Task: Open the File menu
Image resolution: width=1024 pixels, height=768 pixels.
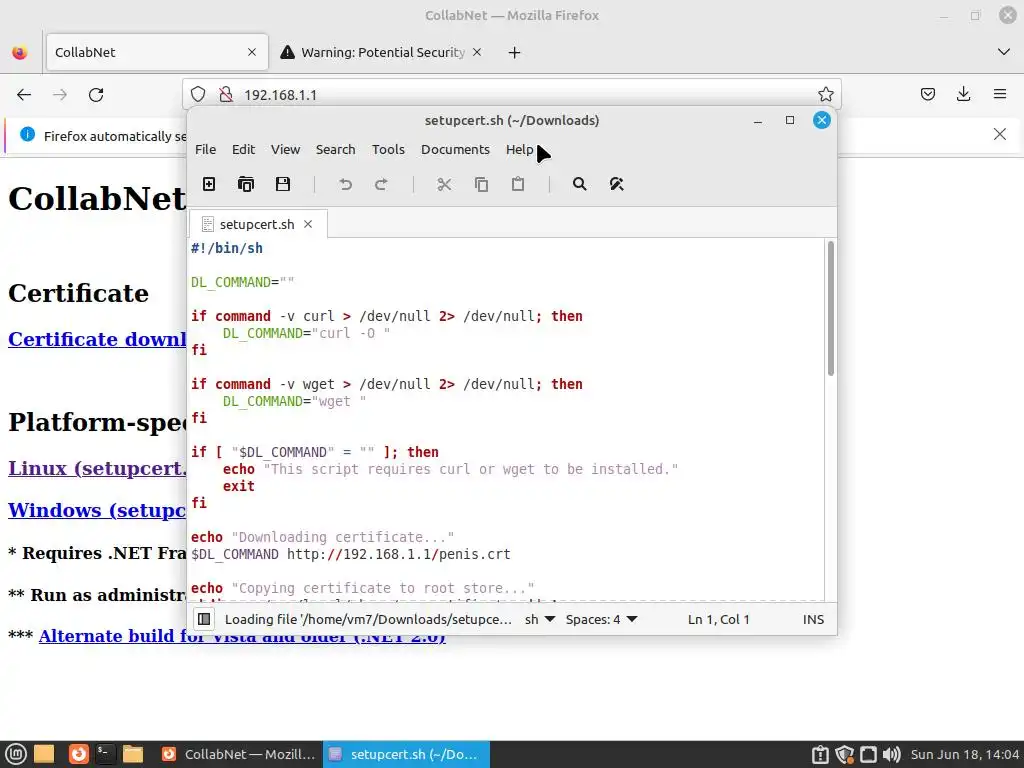Action: point(205,150)
